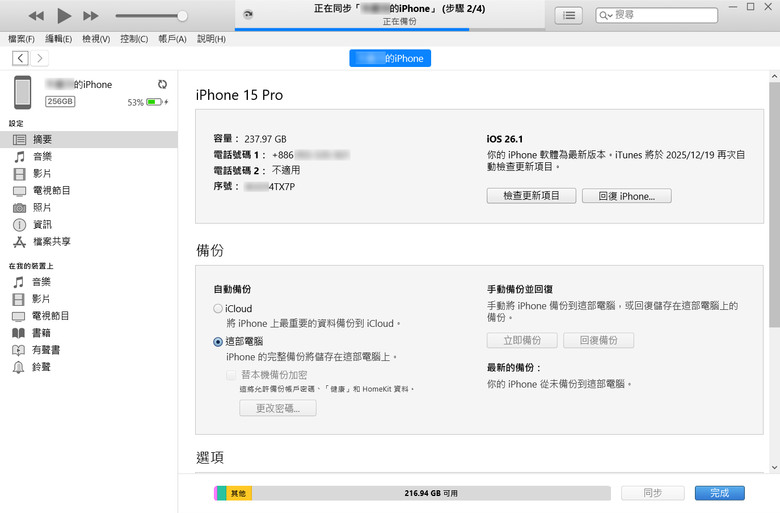780x513 pixels.
Task: Open the 檢視(V) menu
Action: (x=96, y=39)
